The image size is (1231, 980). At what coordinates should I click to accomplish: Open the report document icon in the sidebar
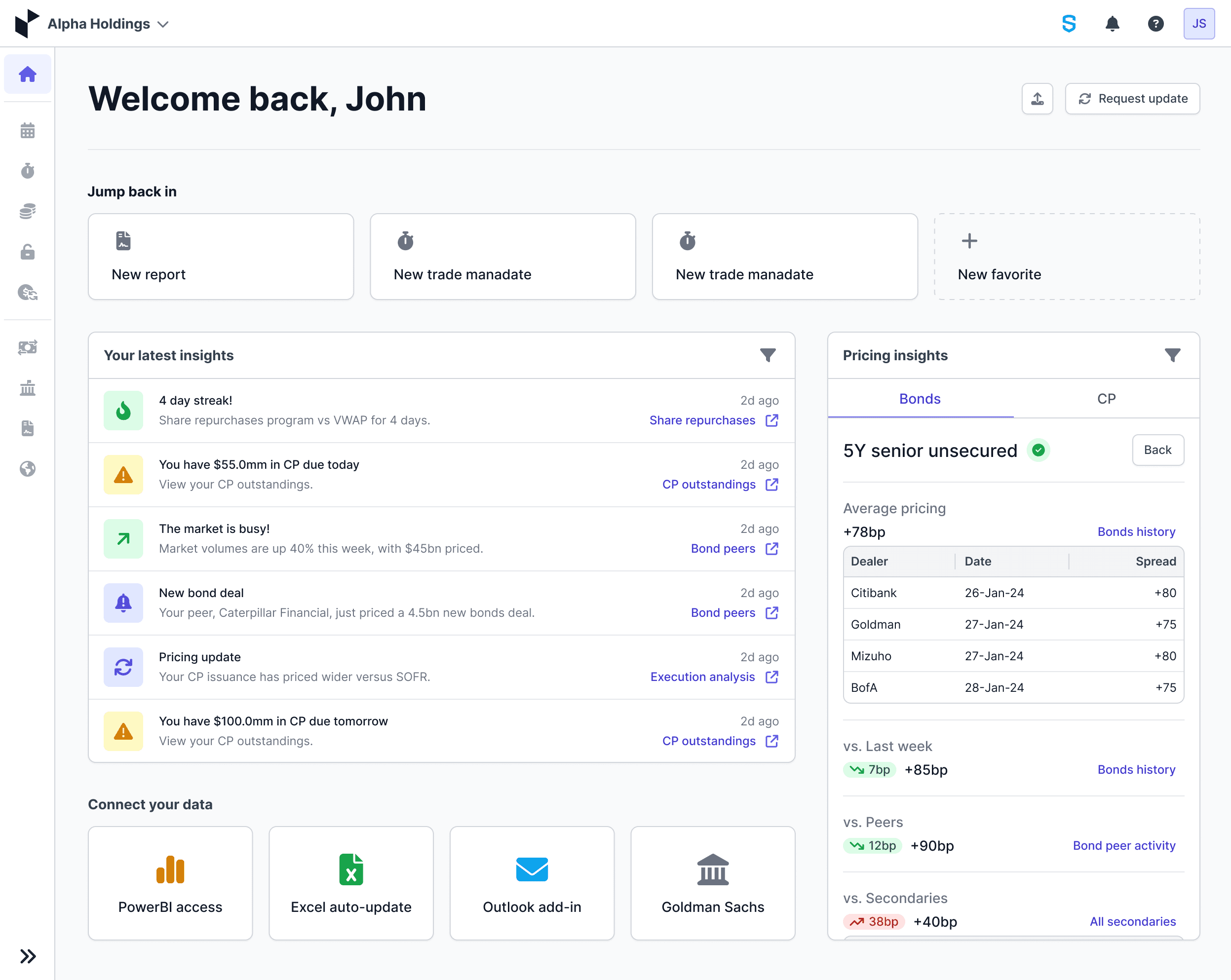(28, 428)
